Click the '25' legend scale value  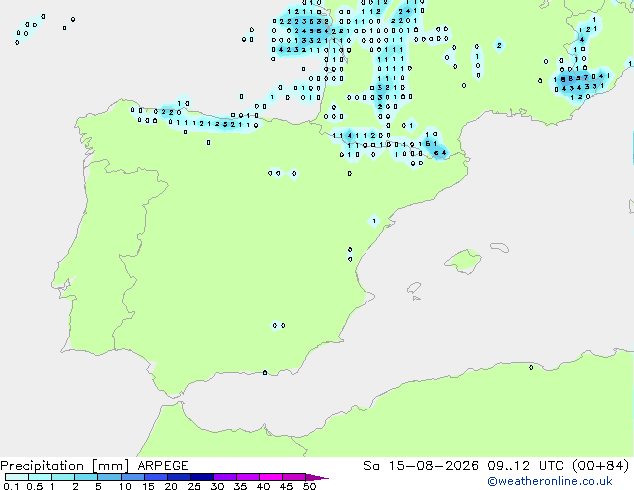(194, 486)
